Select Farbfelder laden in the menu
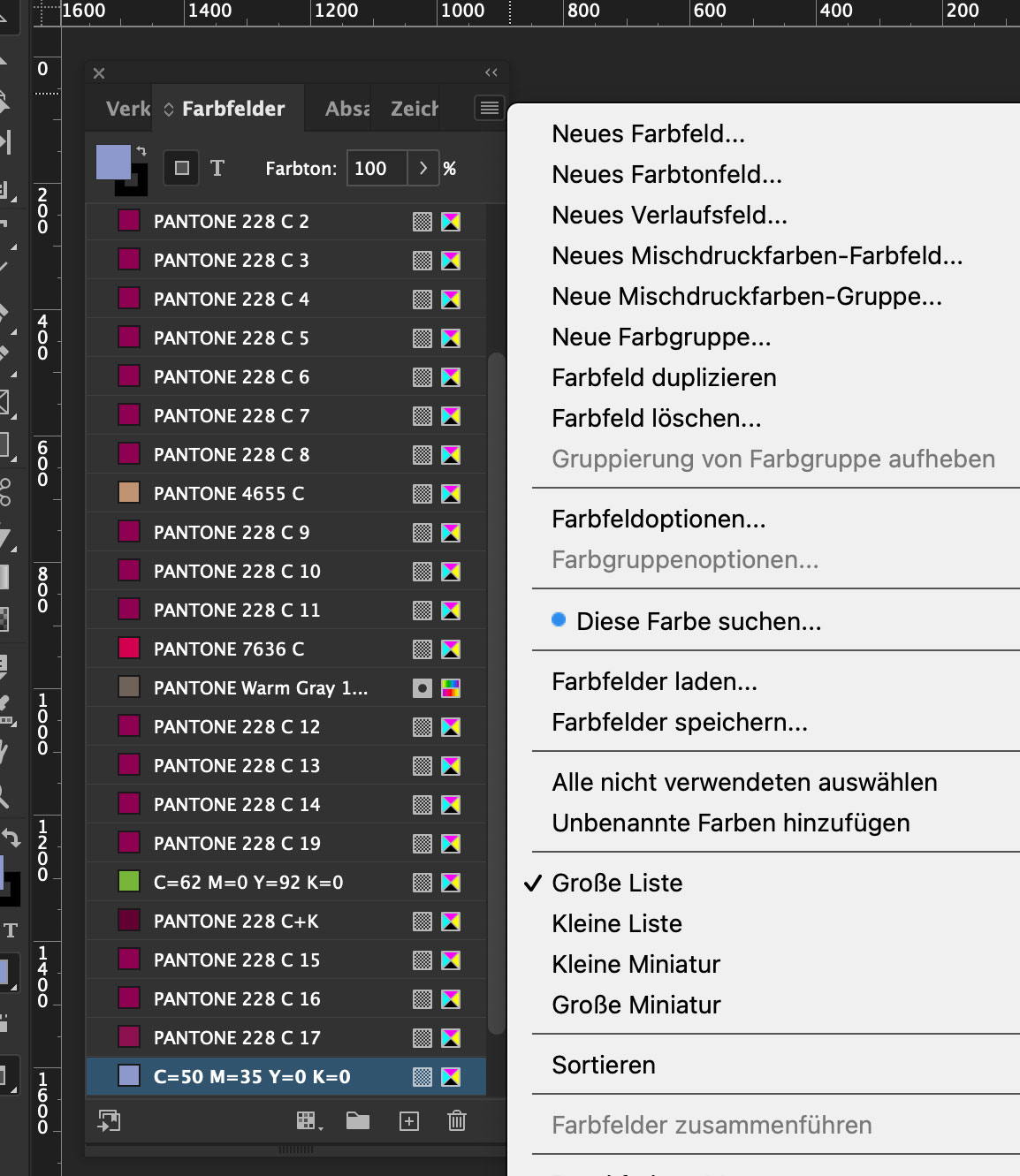Image resolution: width=1020 pixels, height=1176 pixels. (x=654, y=681)
